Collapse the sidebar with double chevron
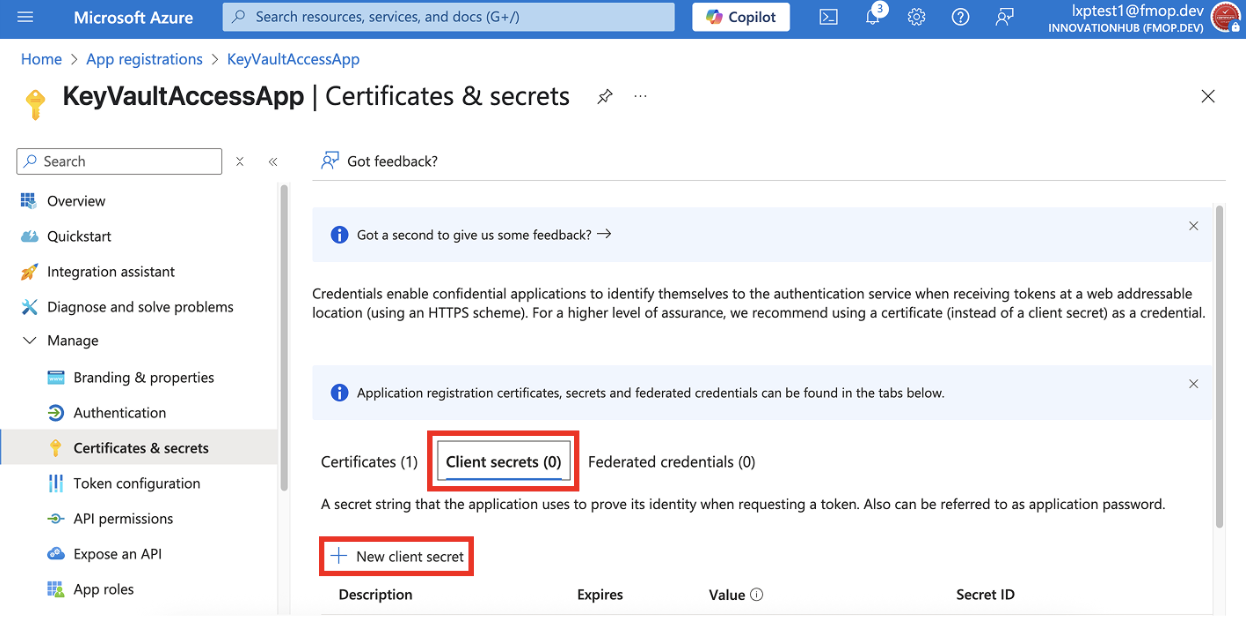Image resolution: width=1248 pixels, height=620 pixels. [x=273, y=161]
